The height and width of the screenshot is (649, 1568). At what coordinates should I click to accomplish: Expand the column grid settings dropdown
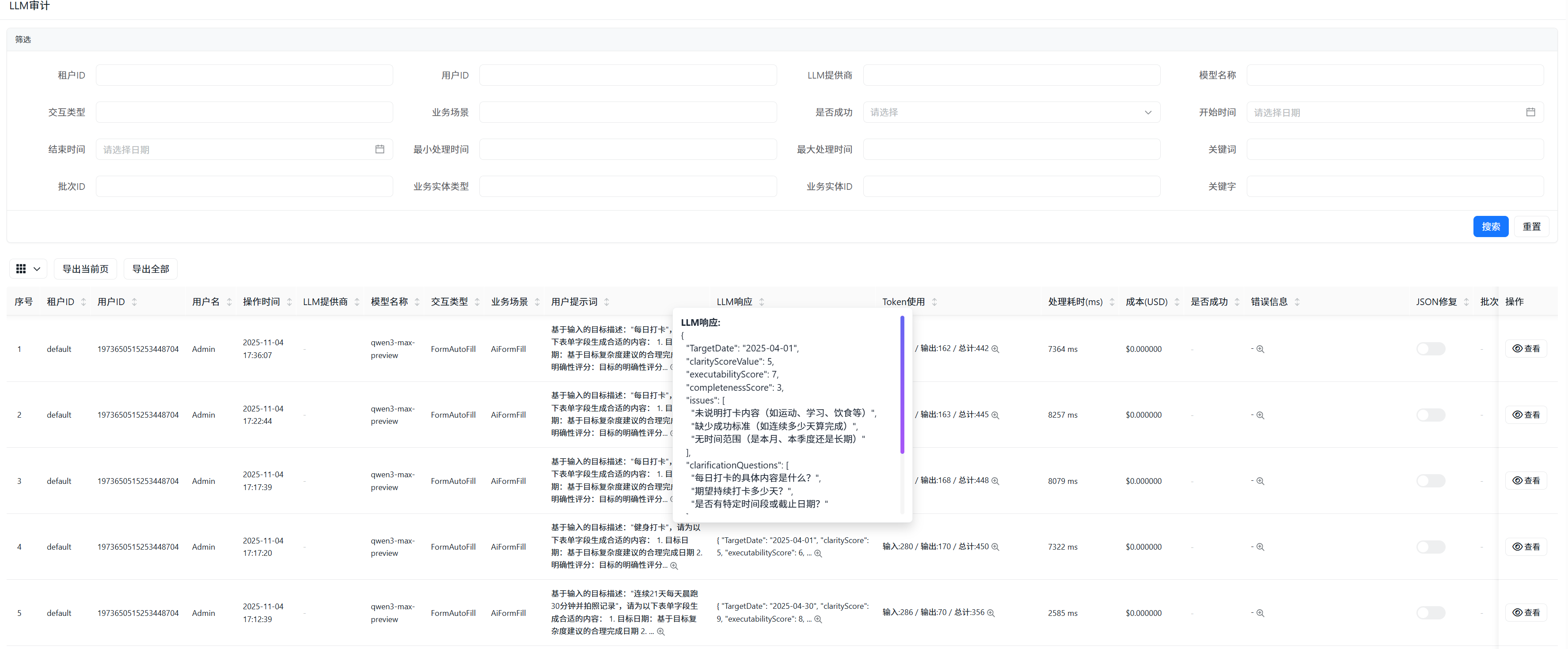point(28,269)
